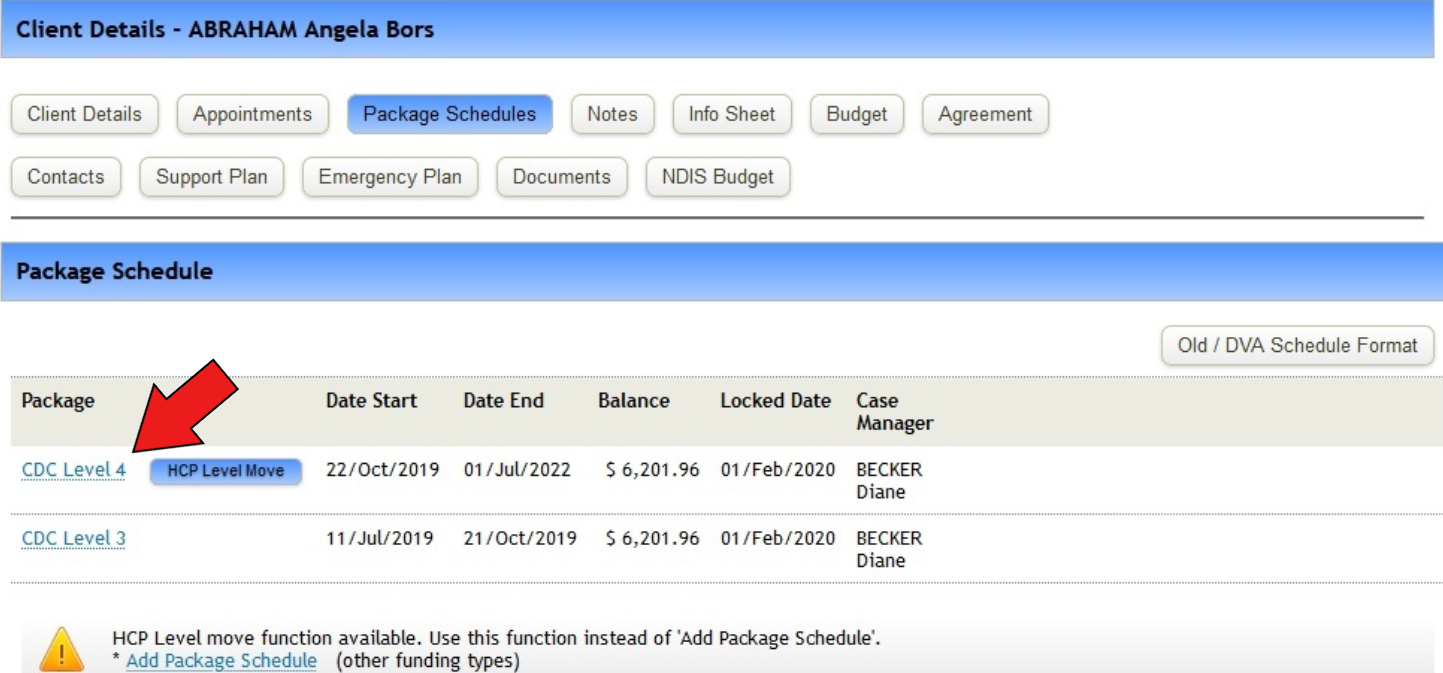This screenshot has height=673, width=1443.
Task: Open the Support Plan
Action: click(211, 177)
